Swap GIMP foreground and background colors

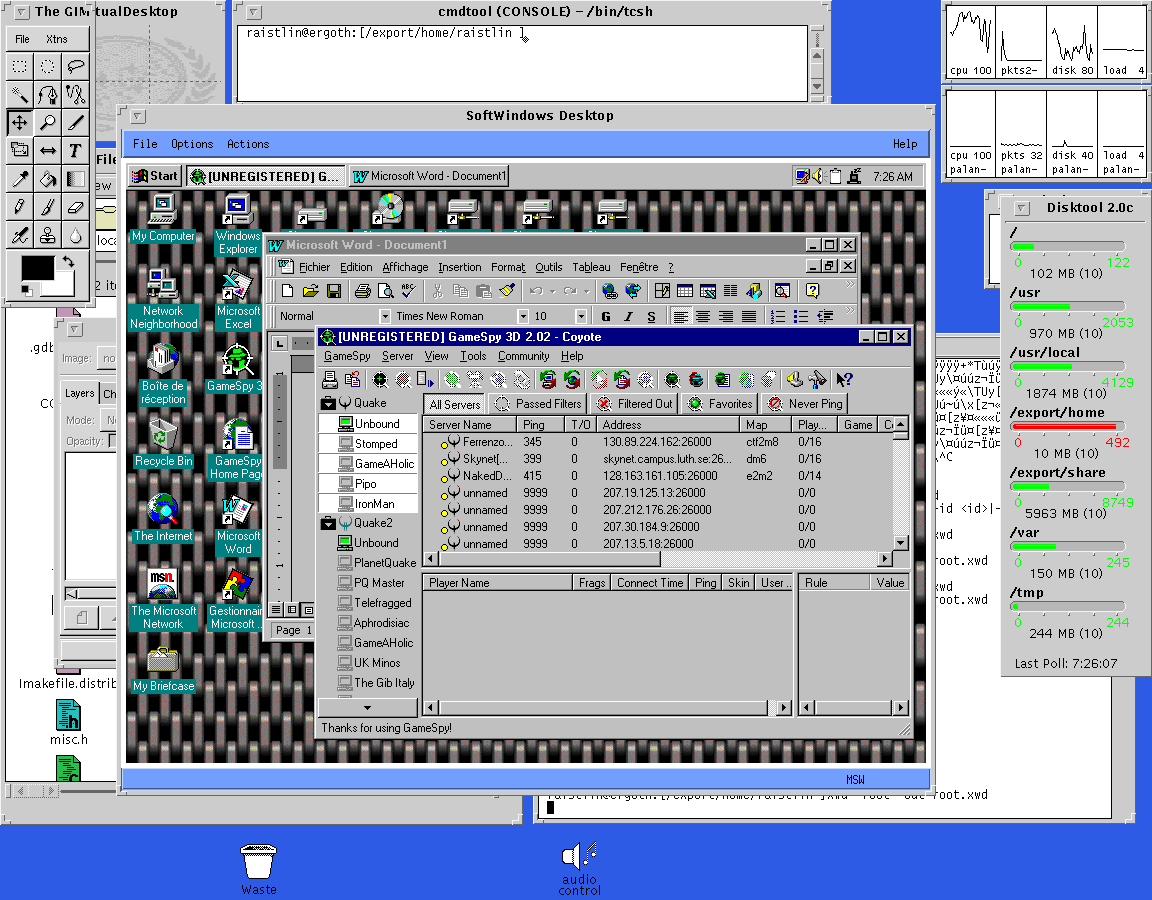(x=68, y=261)
